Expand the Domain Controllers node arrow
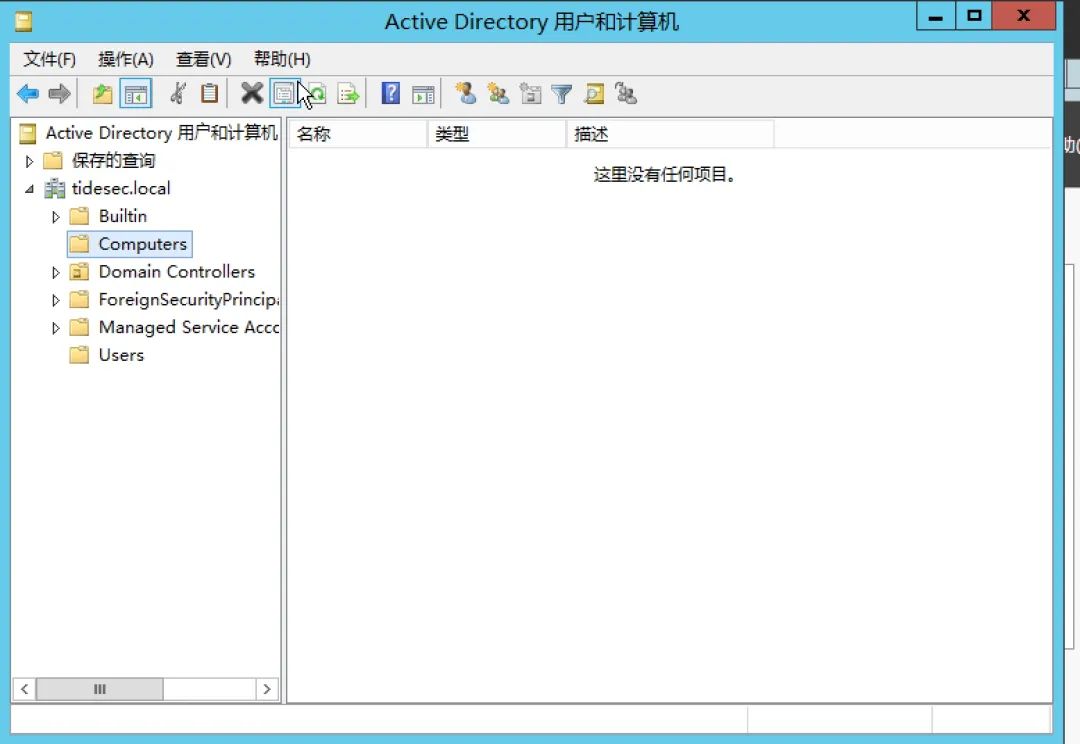The image size is (1080, 744). [56, 272]
